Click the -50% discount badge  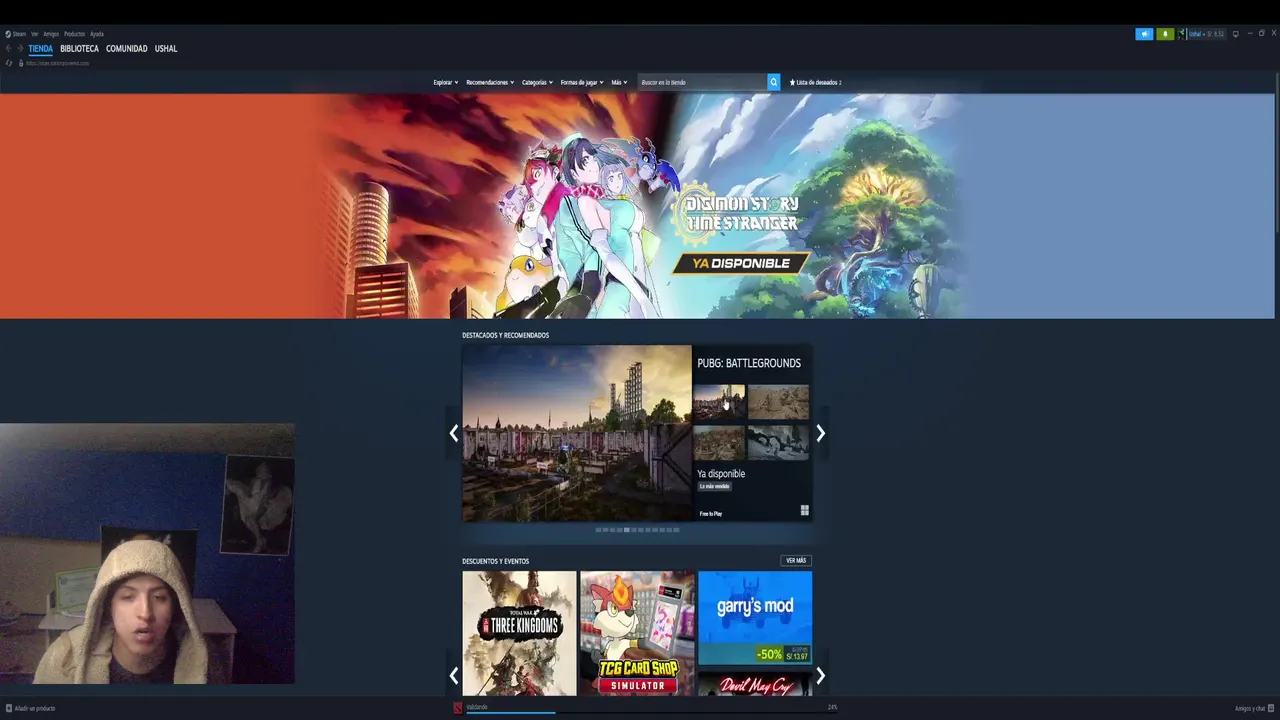(x=769, y=654)
